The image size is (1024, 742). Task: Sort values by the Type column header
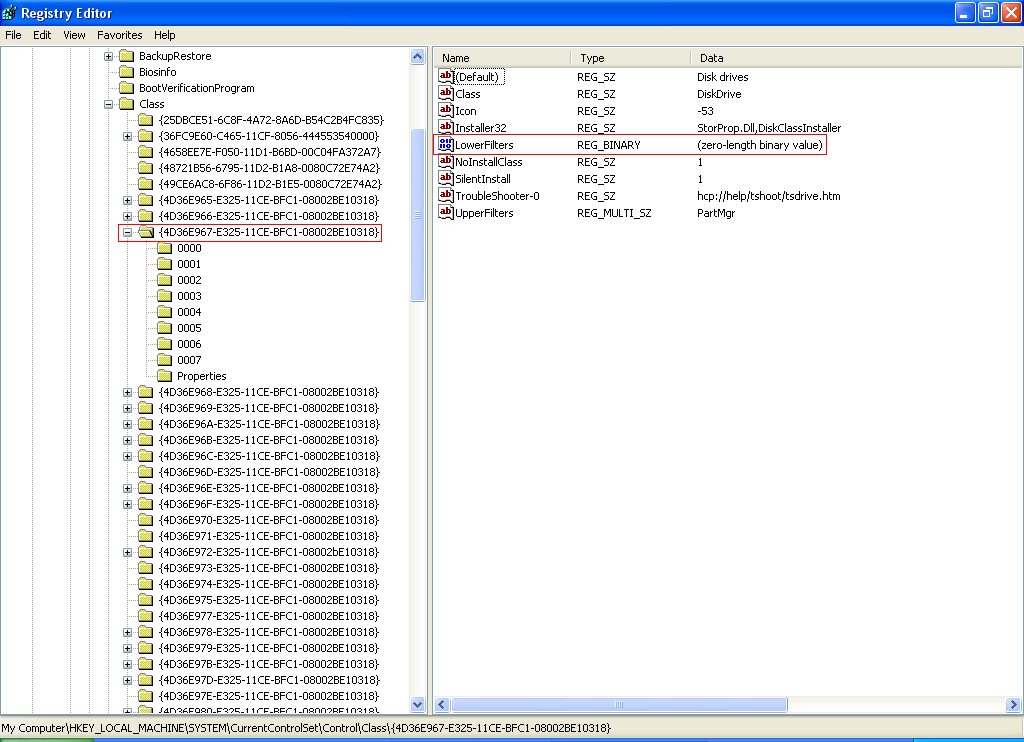pos(630,57)
